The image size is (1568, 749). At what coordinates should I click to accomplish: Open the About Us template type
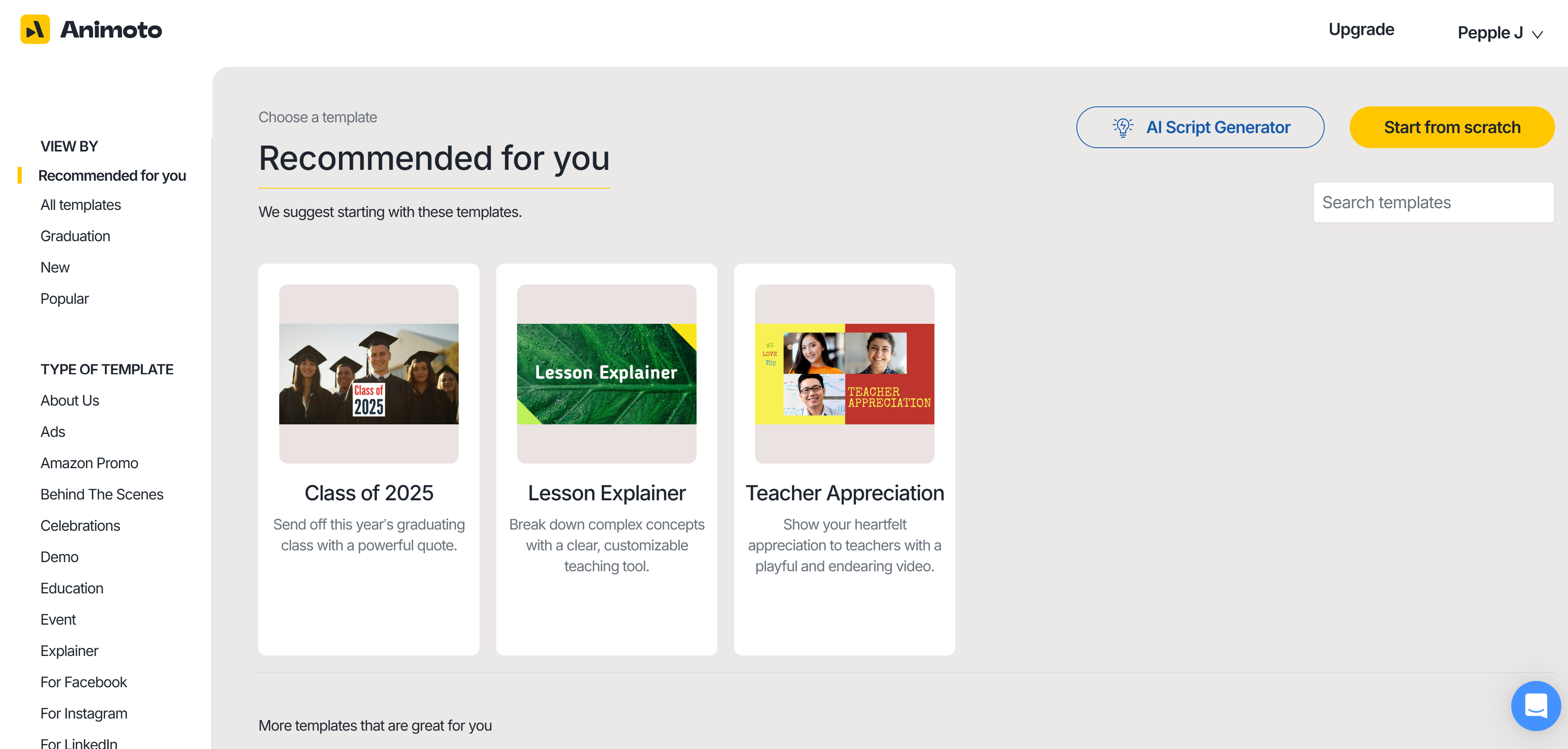(x=69, y=400)
